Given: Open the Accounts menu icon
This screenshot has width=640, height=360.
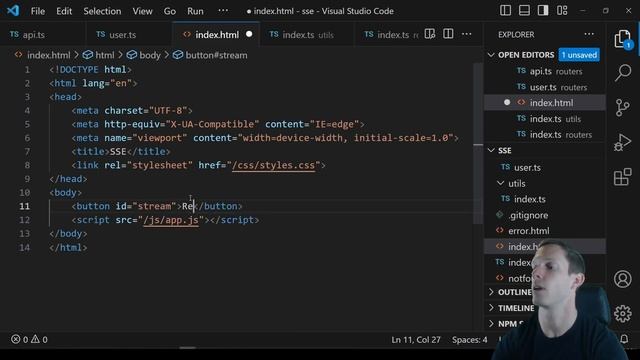Looking at the screenshot, I should (x=622, y=279).
